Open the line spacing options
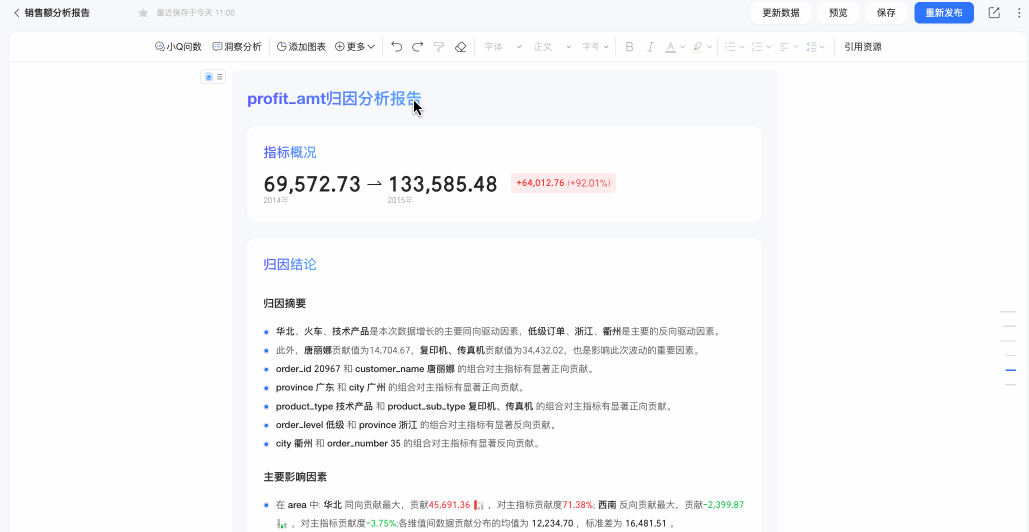Viewport: 1029px width, 532px height. pos(815,47)
